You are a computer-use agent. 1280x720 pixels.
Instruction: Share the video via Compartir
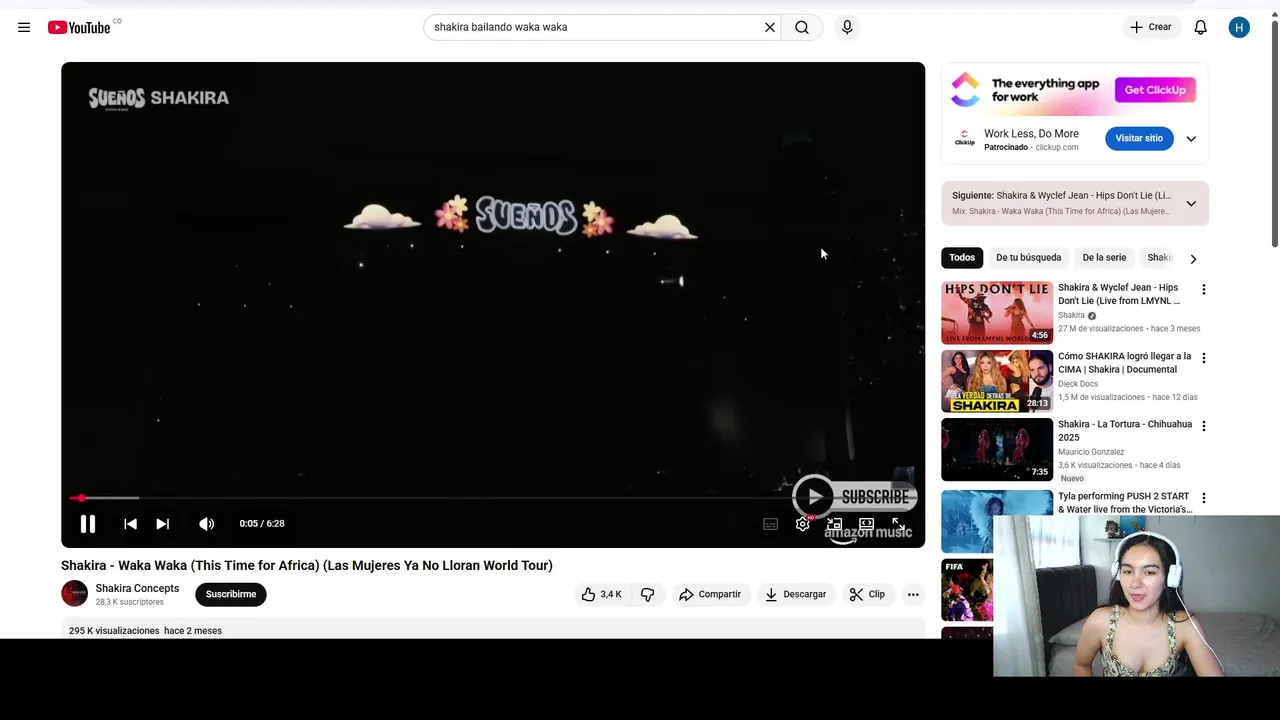(x=709, y=594)
